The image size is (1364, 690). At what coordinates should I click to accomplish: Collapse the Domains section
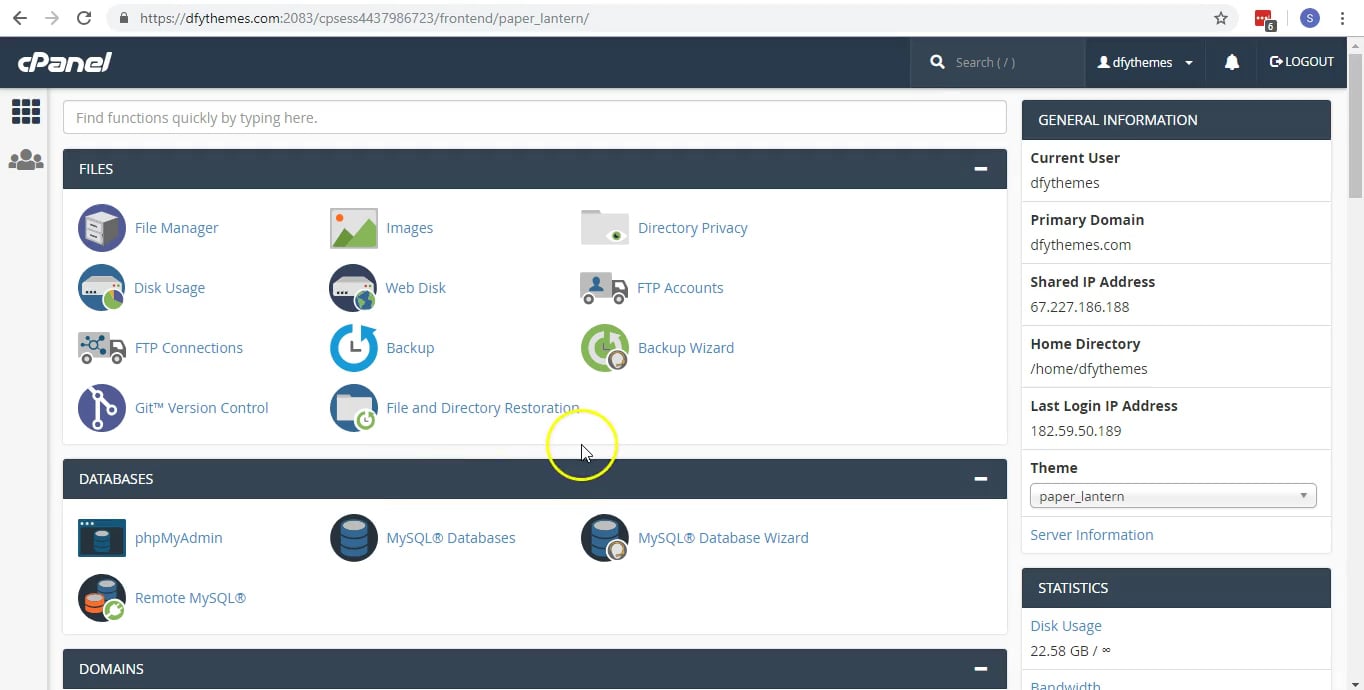[981, 669]
